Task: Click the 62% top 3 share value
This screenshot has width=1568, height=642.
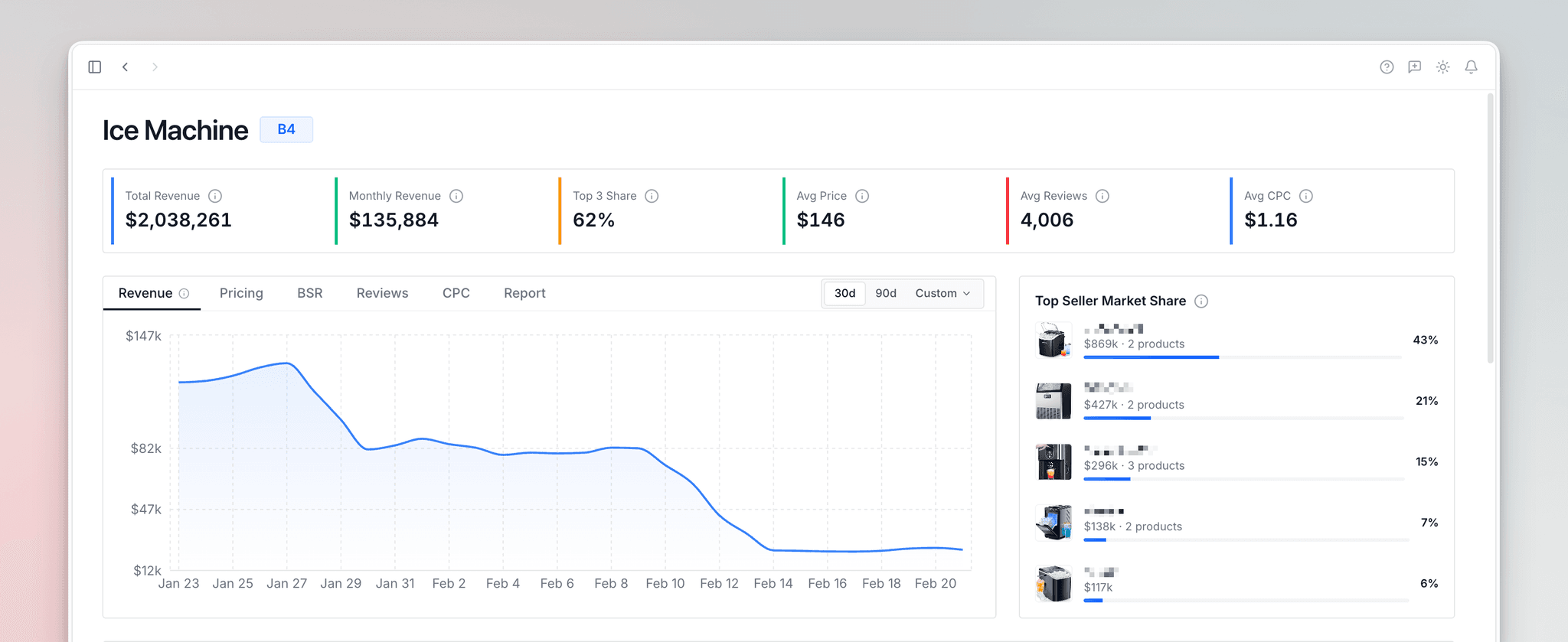Action: pos(593,220)
